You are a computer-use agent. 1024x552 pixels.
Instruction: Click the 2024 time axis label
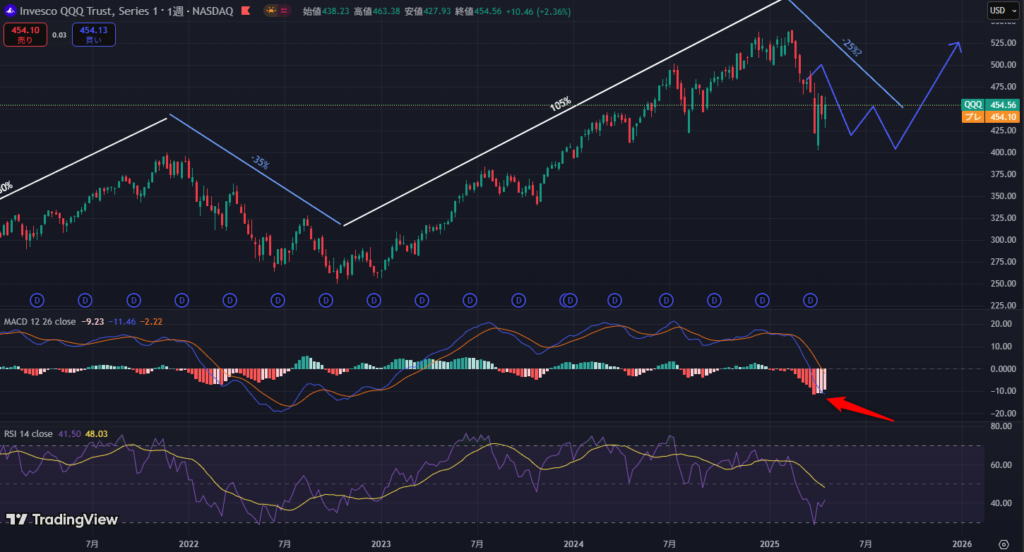573,544
